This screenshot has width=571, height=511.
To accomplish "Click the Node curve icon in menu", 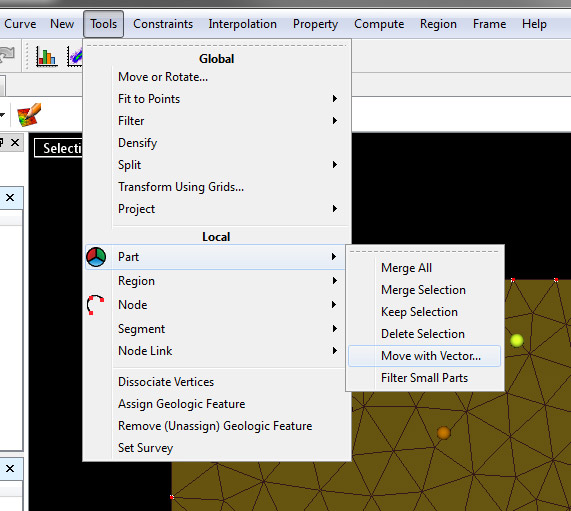I will 95,304.
